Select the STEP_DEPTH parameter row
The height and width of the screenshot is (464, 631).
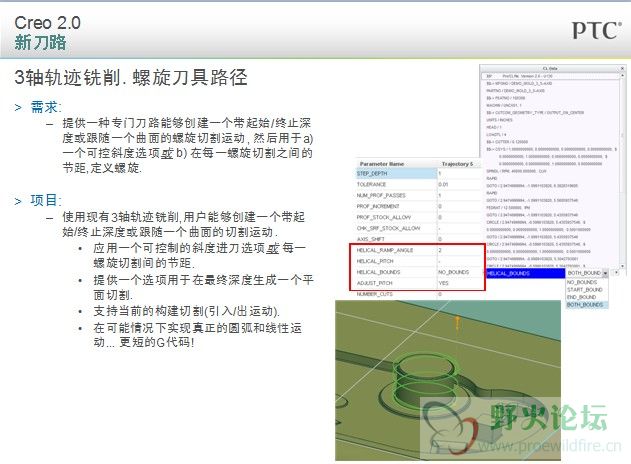[x=396, y=173]
